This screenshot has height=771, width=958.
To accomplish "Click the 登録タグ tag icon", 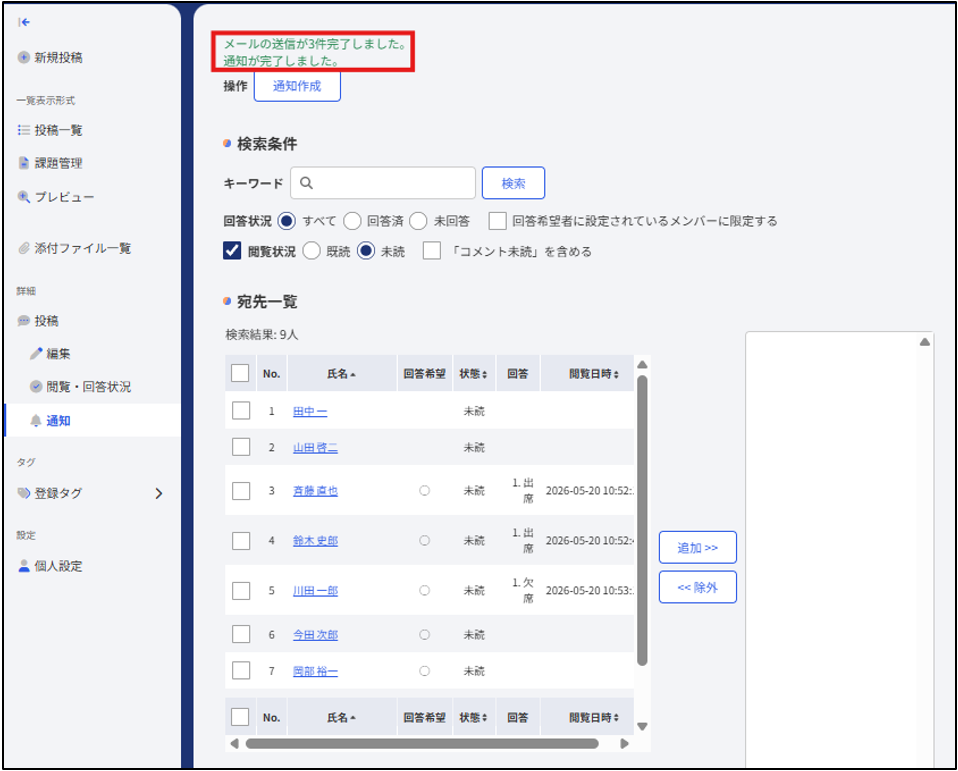I will (24, 493).
